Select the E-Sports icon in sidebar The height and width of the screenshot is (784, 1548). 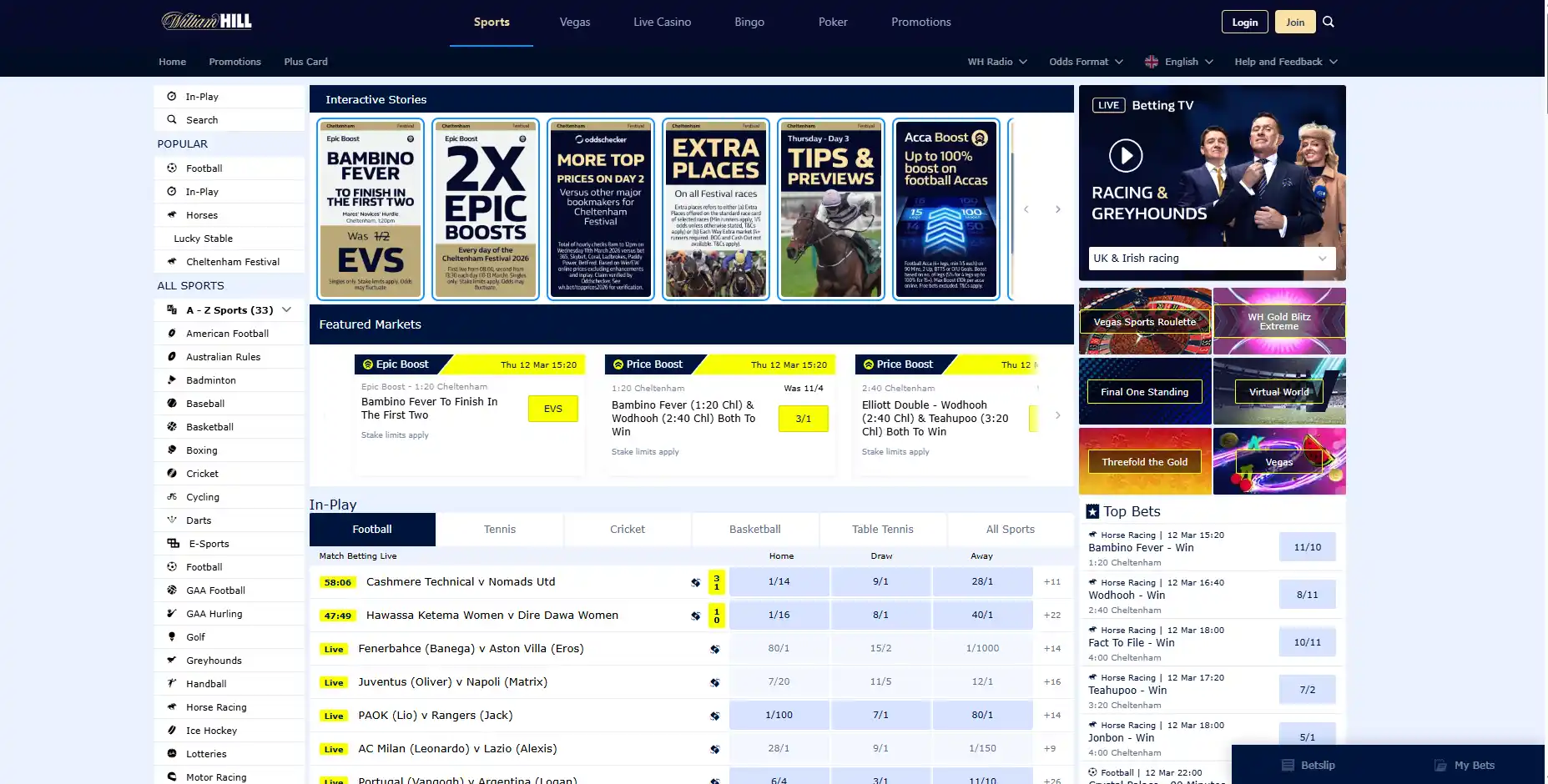click(x=174, y=543)
